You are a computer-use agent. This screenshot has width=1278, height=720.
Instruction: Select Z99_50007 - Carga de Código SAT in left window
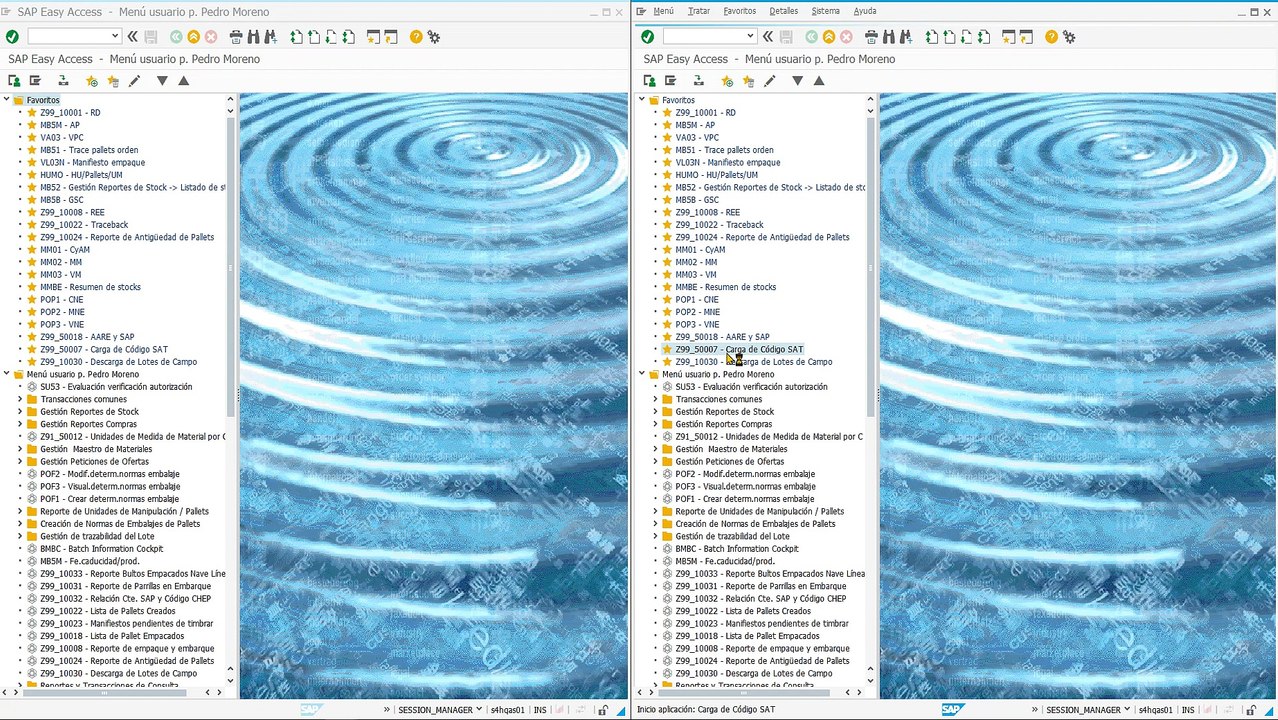point(104,349)
